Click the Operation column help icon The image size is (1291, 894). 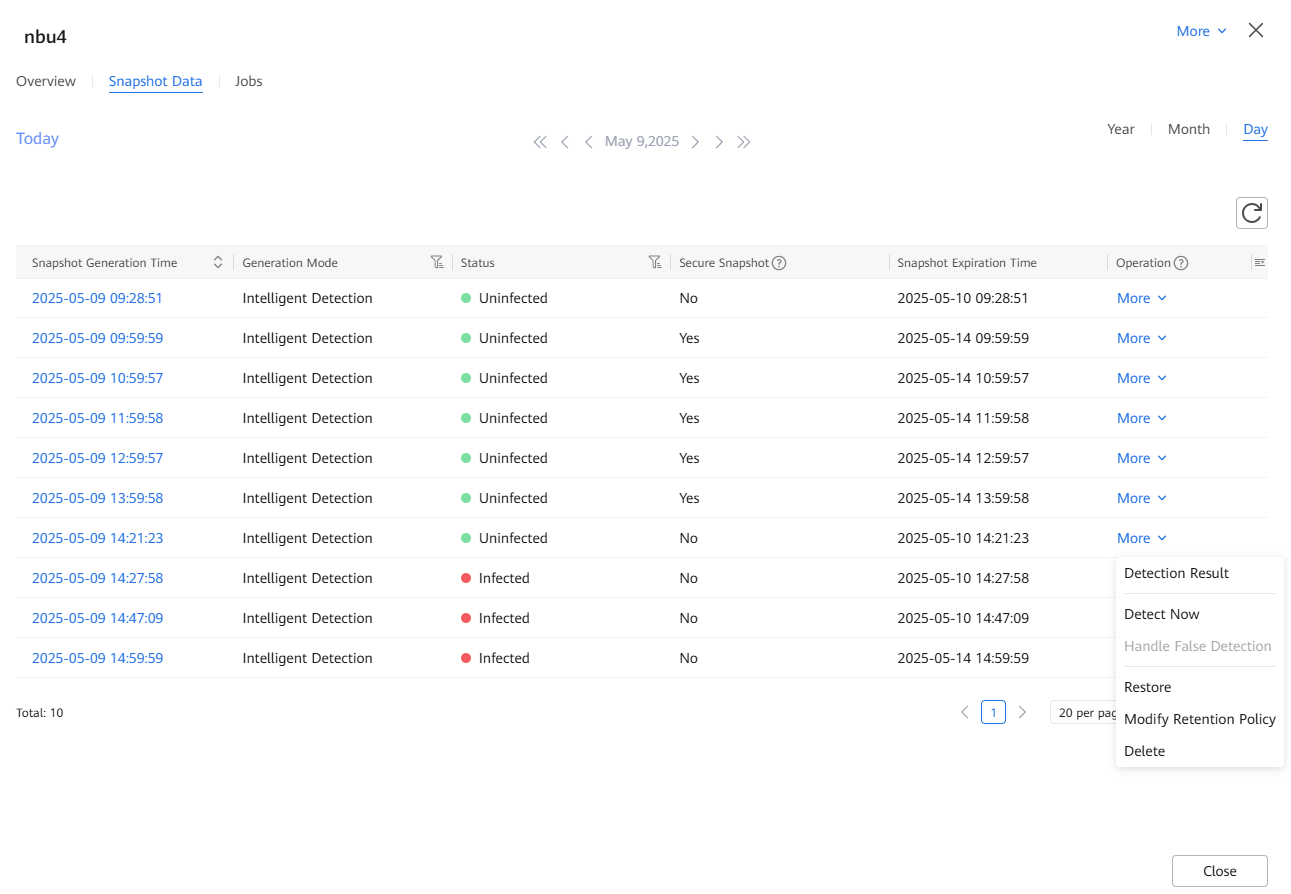tap(1181, 263)
